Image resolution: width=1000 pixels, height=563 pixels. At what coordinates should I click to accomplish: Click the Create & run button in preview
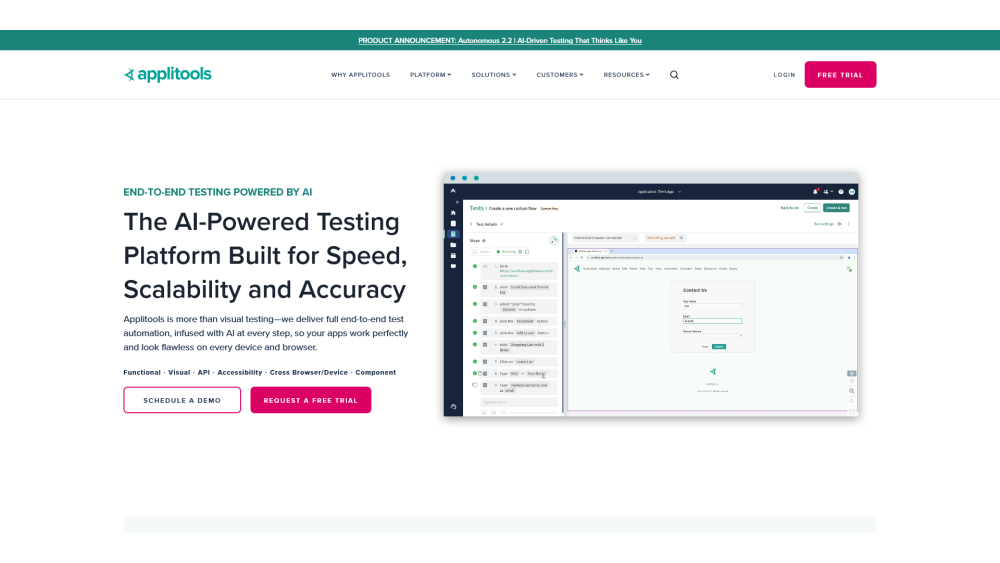(837, 208)
